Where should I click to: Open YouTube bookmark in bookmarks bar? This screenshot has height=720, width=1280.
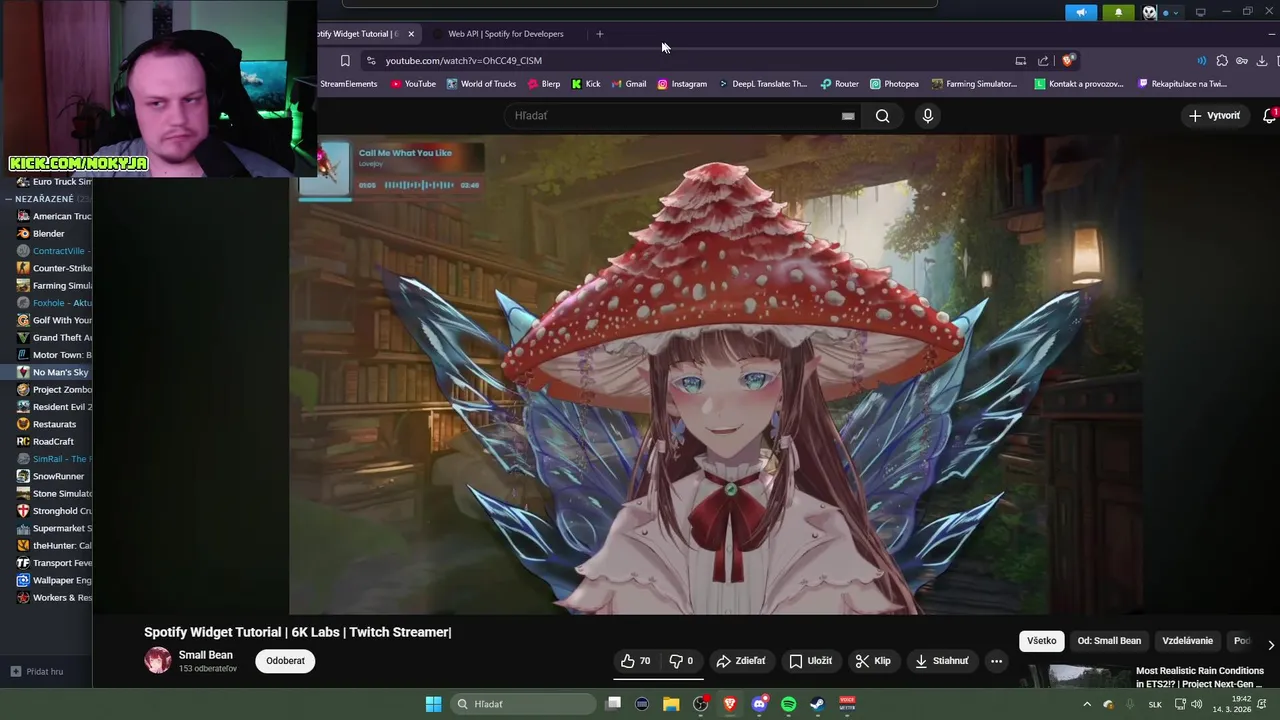pos(413,84)
